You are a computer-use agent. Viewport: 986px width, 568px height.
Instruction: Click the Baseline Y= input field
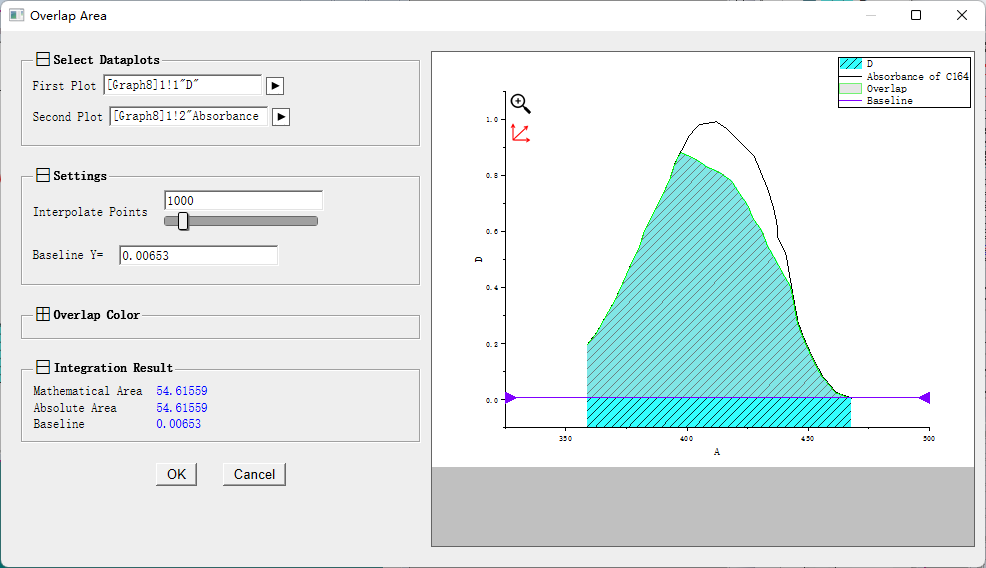[198, 256]
